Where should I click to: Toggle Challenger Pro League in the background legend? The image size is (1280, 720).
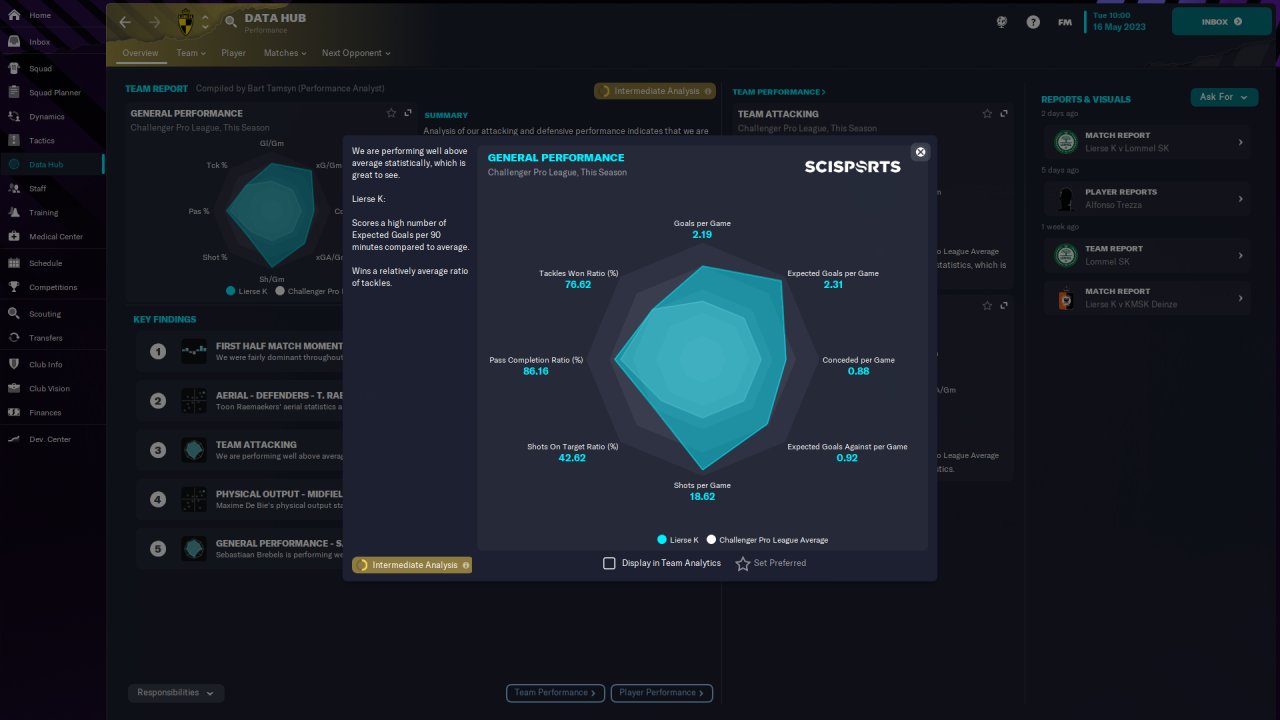click(x=307, y=291)
